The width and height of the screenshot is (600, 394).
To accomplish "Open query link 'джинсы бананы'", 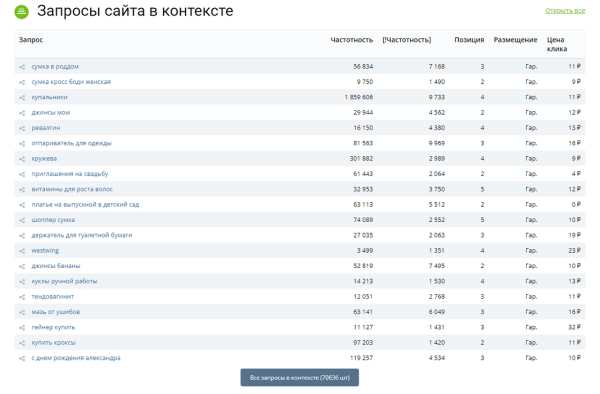I will click(56, 266).
